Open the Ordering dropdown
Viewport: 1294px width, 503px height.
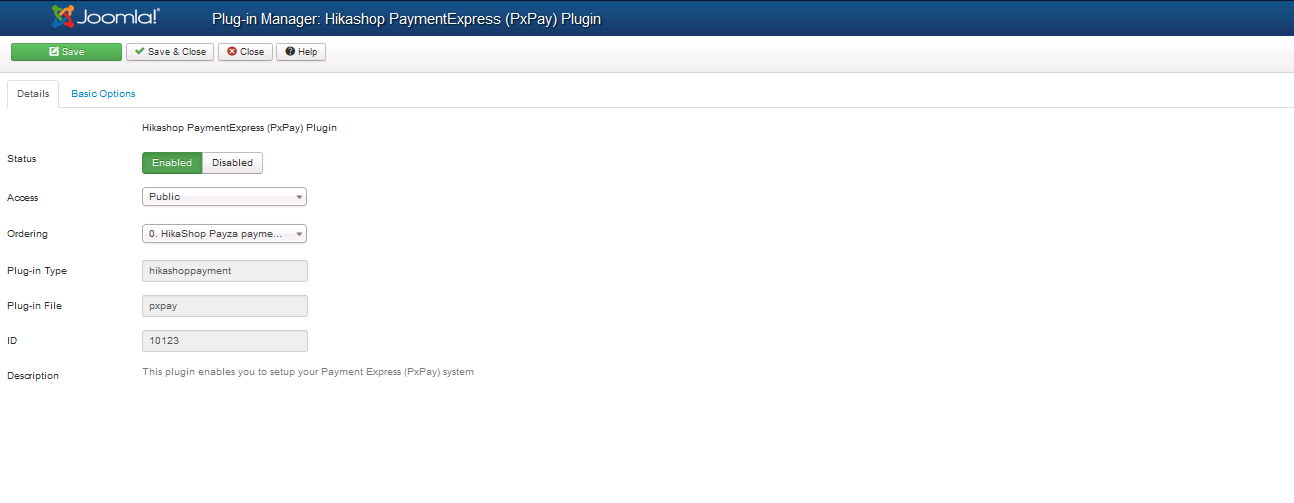click(224, 234)
